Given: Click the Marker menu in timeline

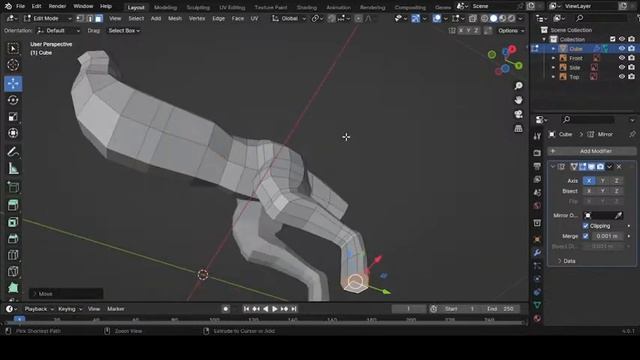Looking at the screenshot, I should coord(116,309).
